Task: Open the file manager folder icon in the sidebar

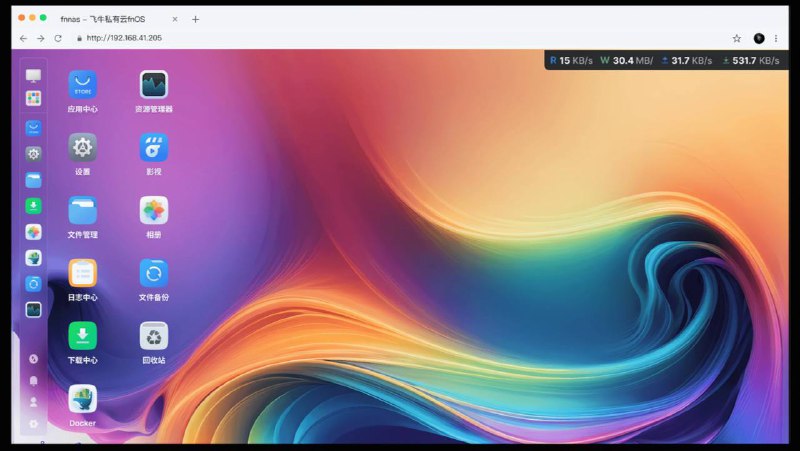Action: (34, 180)
